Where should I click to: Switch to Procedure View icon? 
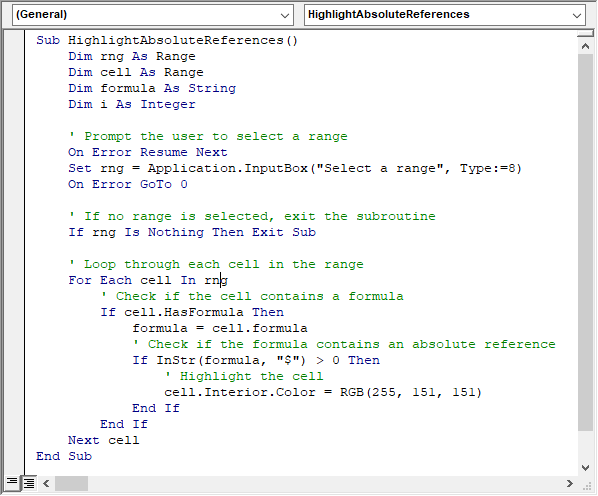[12, 482]
